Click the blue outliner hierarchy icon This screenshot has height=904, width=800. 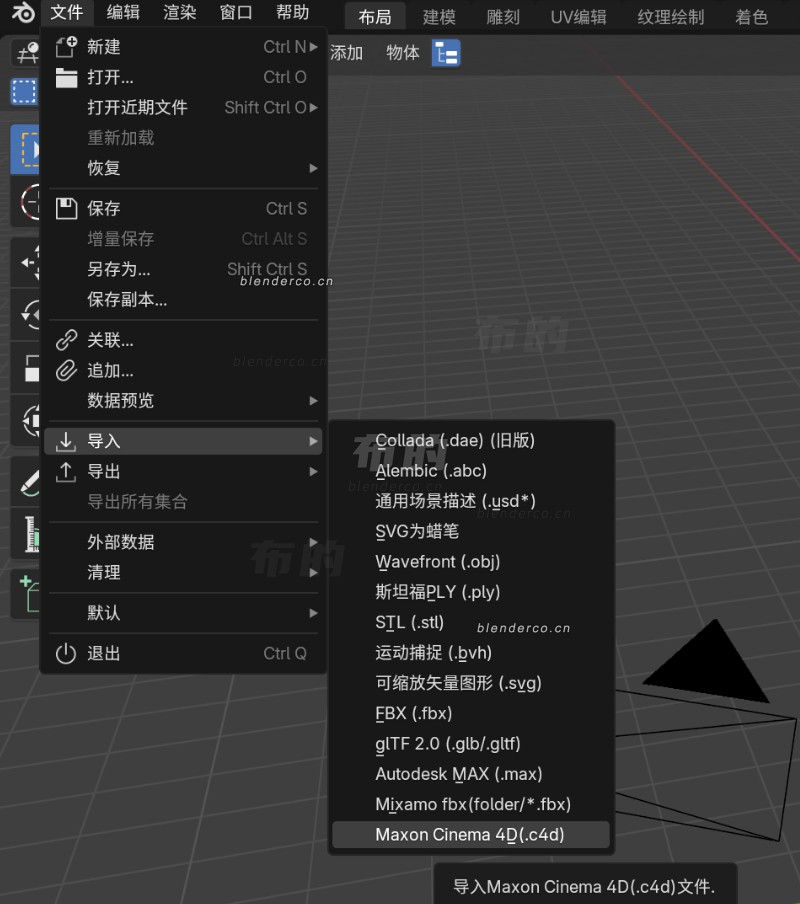point(447,53)
